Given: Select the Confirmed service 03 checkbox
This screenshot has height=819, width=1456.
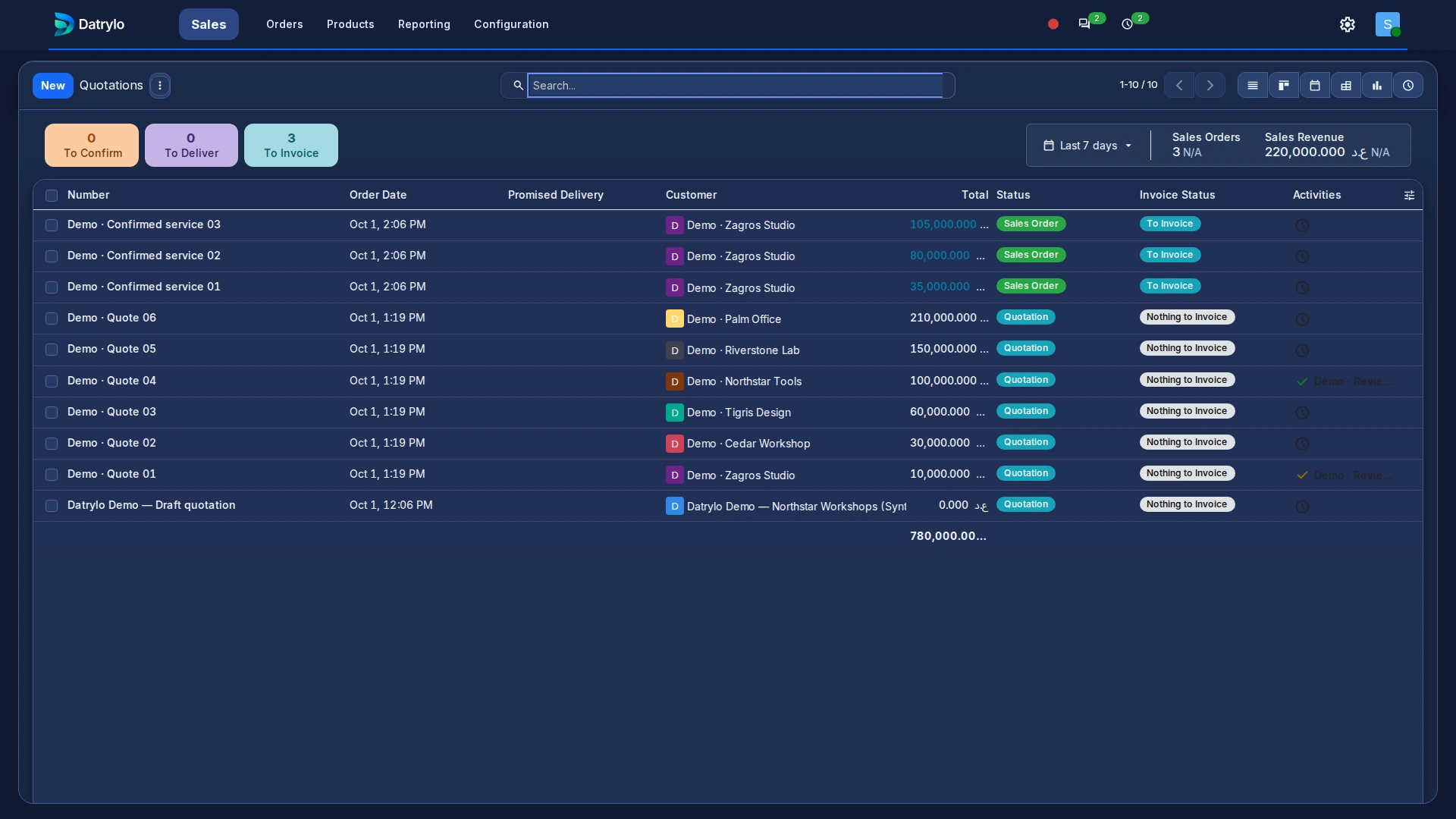Looking at the screenshot, I should (x=52, y=225).
